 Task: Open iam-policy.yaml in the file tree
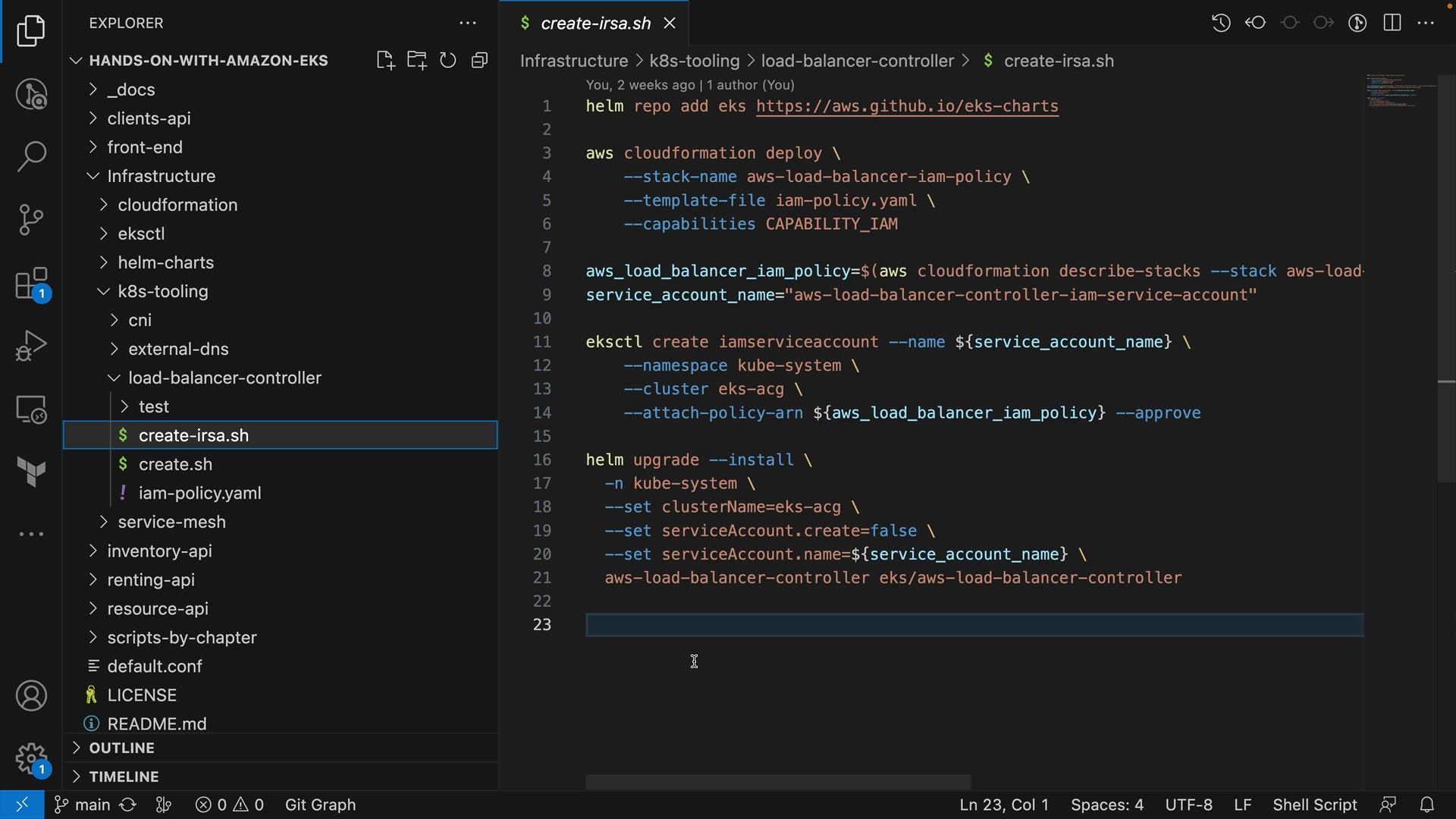[199, 493]
